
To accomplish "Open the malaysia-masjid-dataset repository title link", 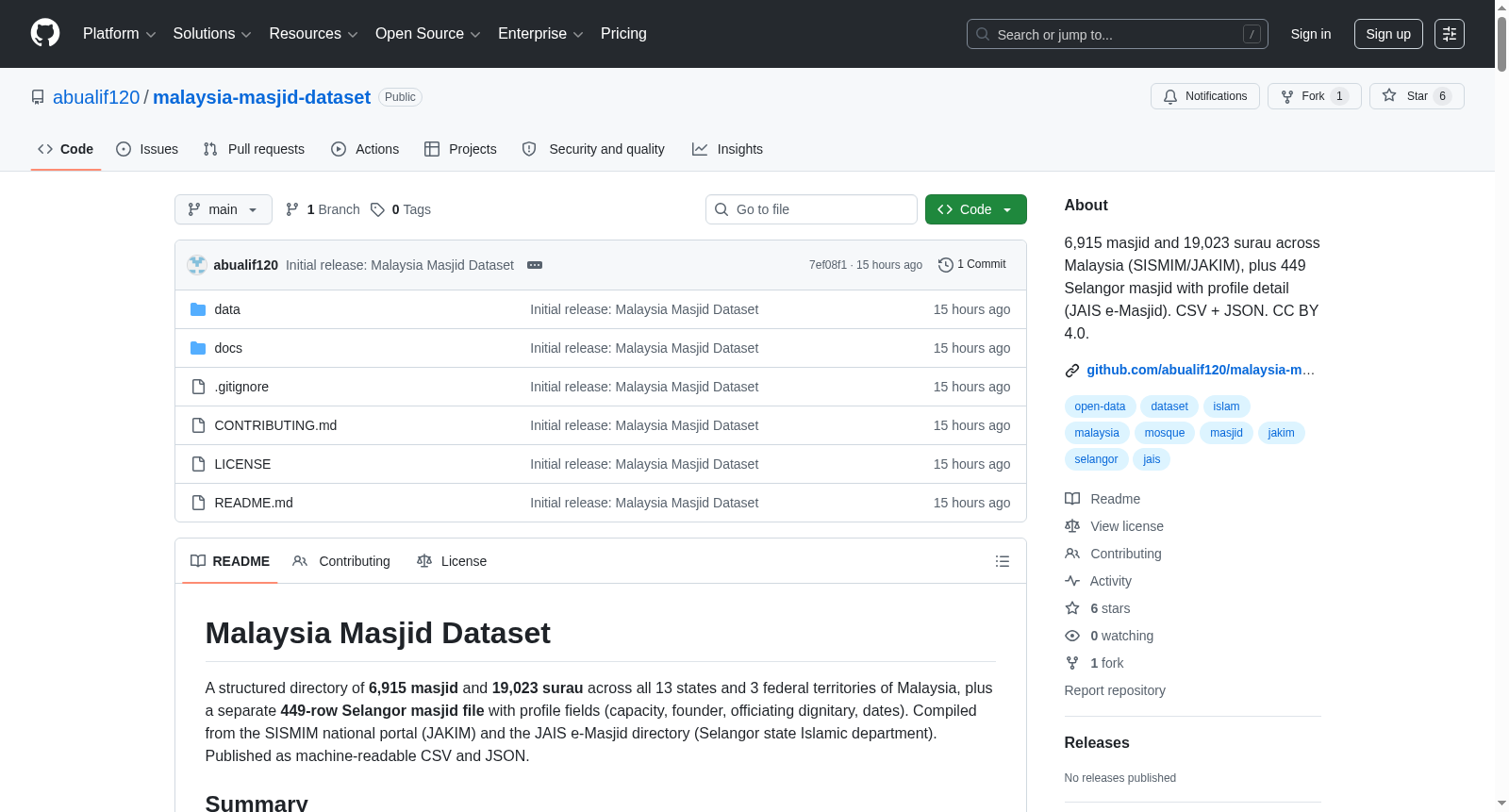I will (261, 97).
